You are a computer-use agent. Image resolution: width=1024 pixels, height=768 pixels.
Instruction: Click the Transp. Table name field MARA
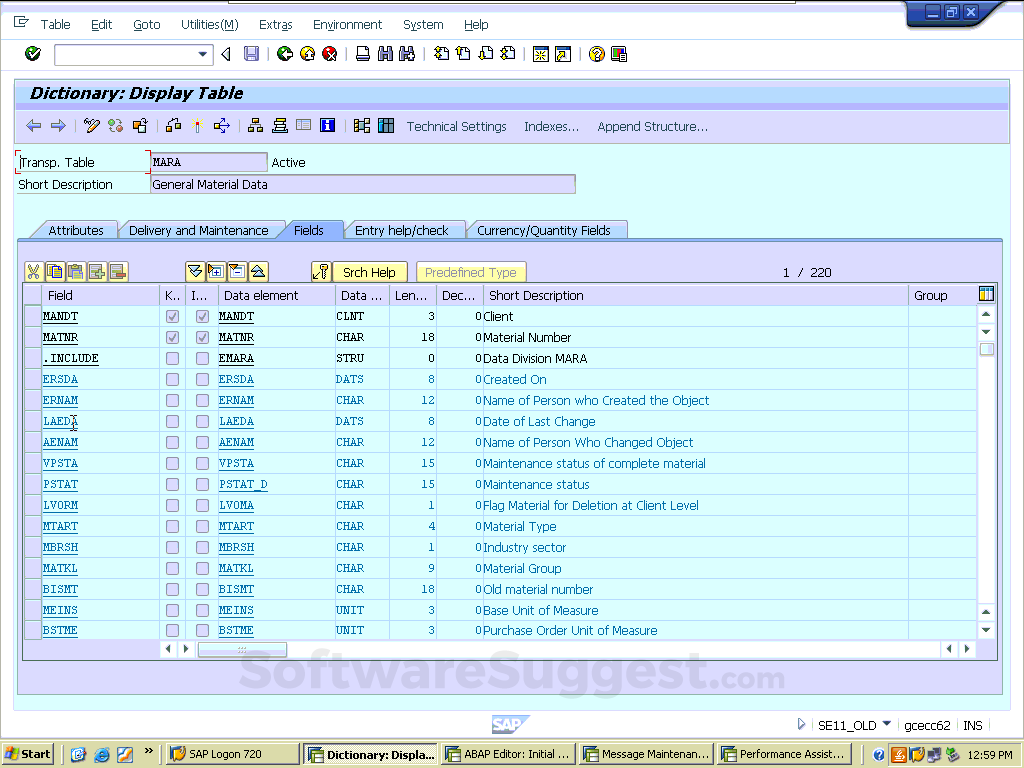(209, 162)
